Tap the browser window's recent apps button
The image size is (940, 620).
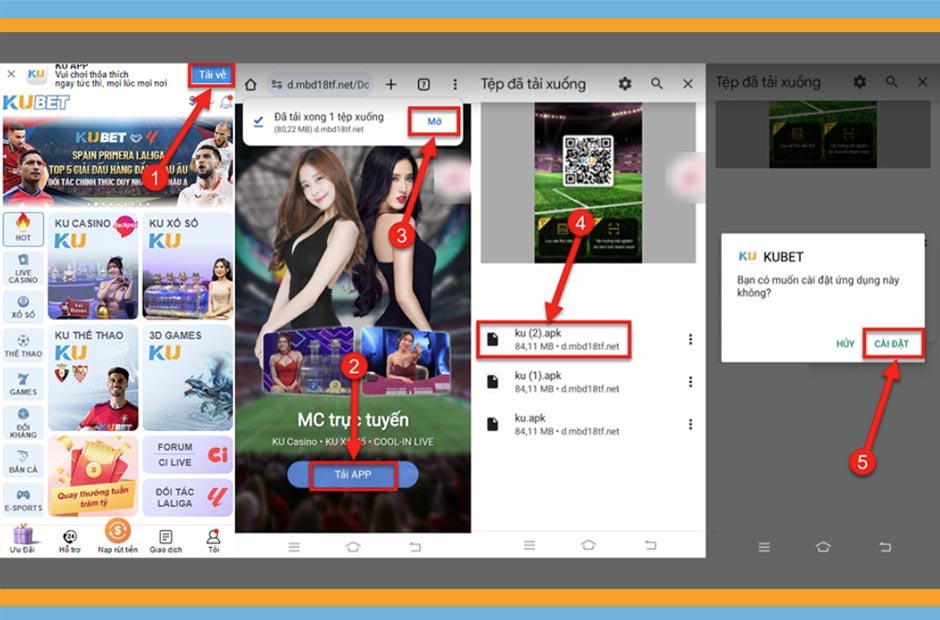pyautogui.click(x=294, y=547)
